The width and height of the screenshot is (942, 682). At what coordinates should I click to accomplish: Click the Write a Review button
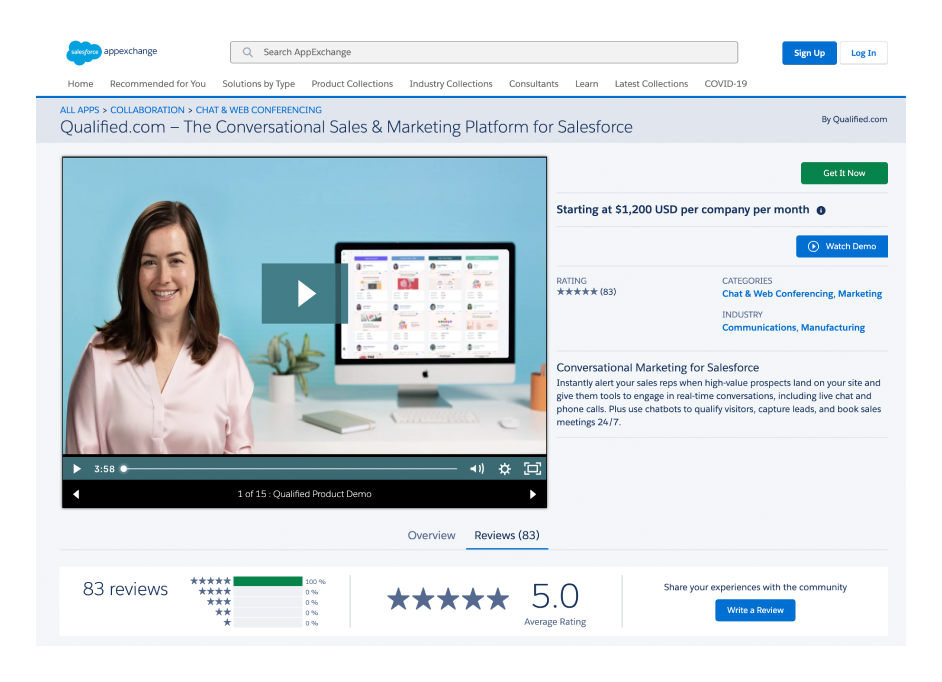[755, 610]
